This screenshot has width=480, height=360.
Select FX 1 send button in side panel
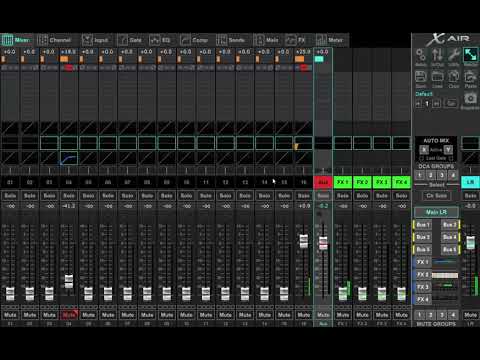tap(423, 262)
